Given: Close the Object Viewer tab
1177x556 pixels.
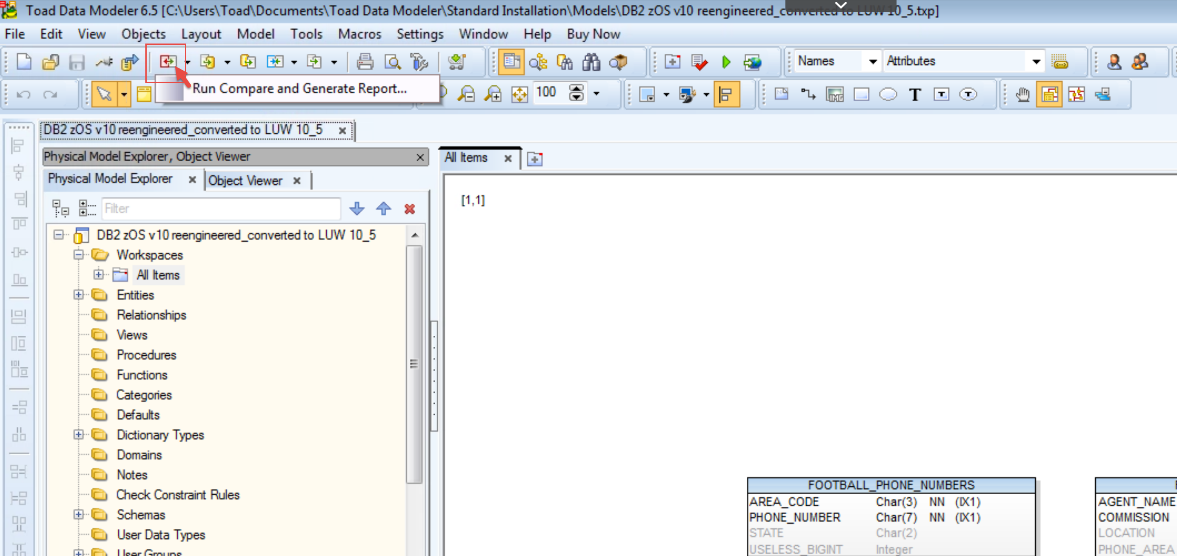Looking at the screenshot, I should [x=297, y=181].
